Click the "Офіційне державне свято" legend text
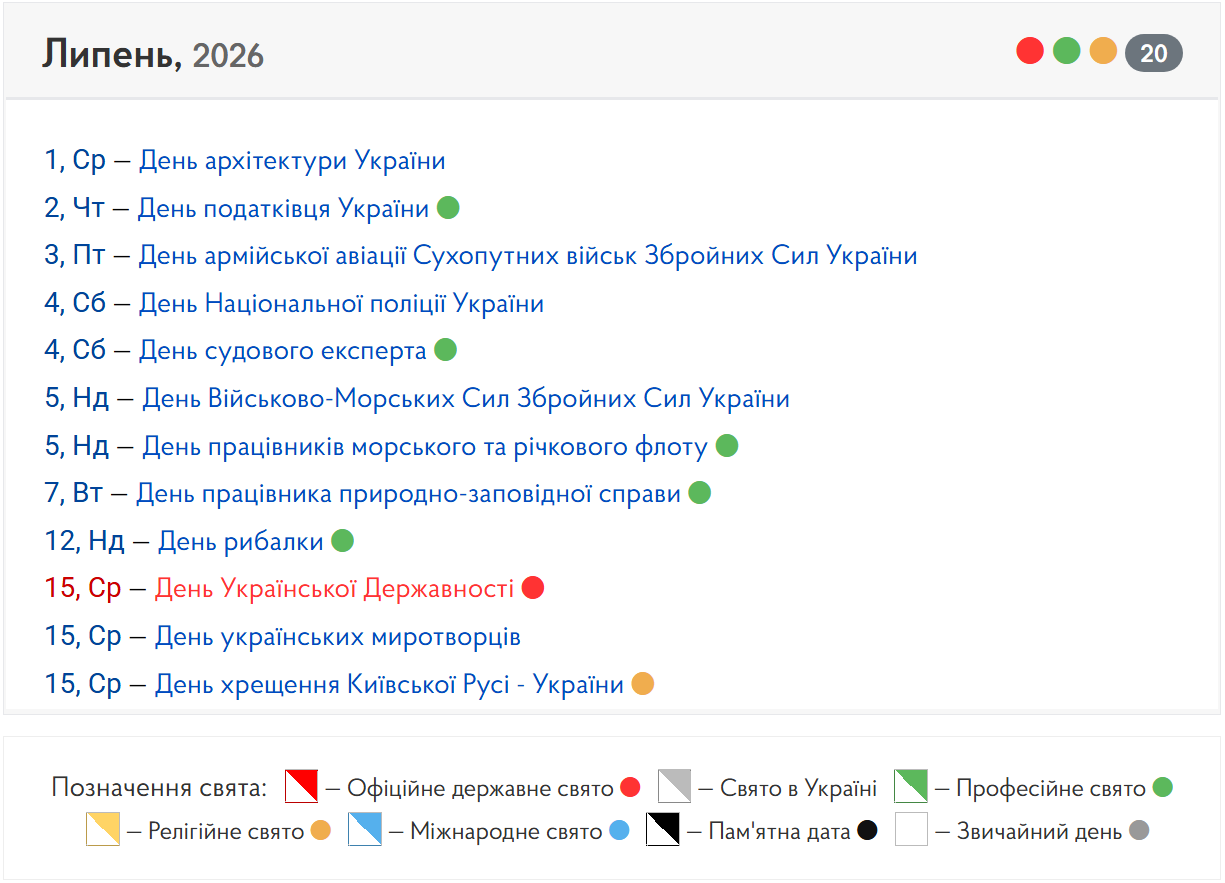The width and height of the screenshot is (1225, 883). tap(480, 789)
